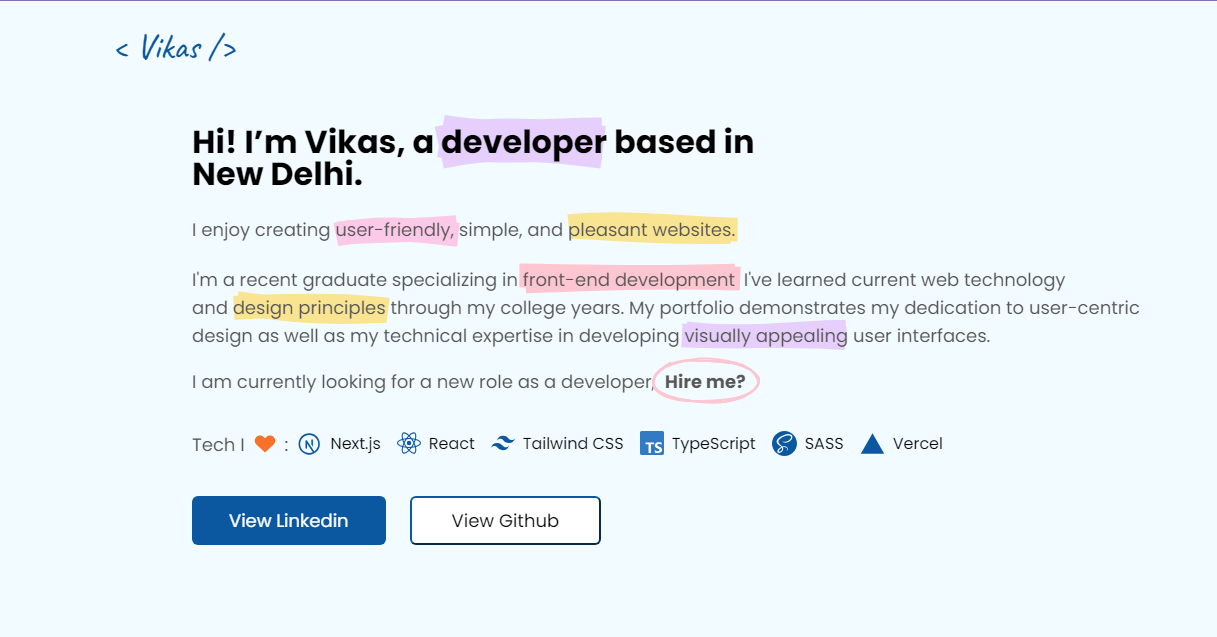
Task: Click the 'View Linkedin' button
Action: pos(288,520)
